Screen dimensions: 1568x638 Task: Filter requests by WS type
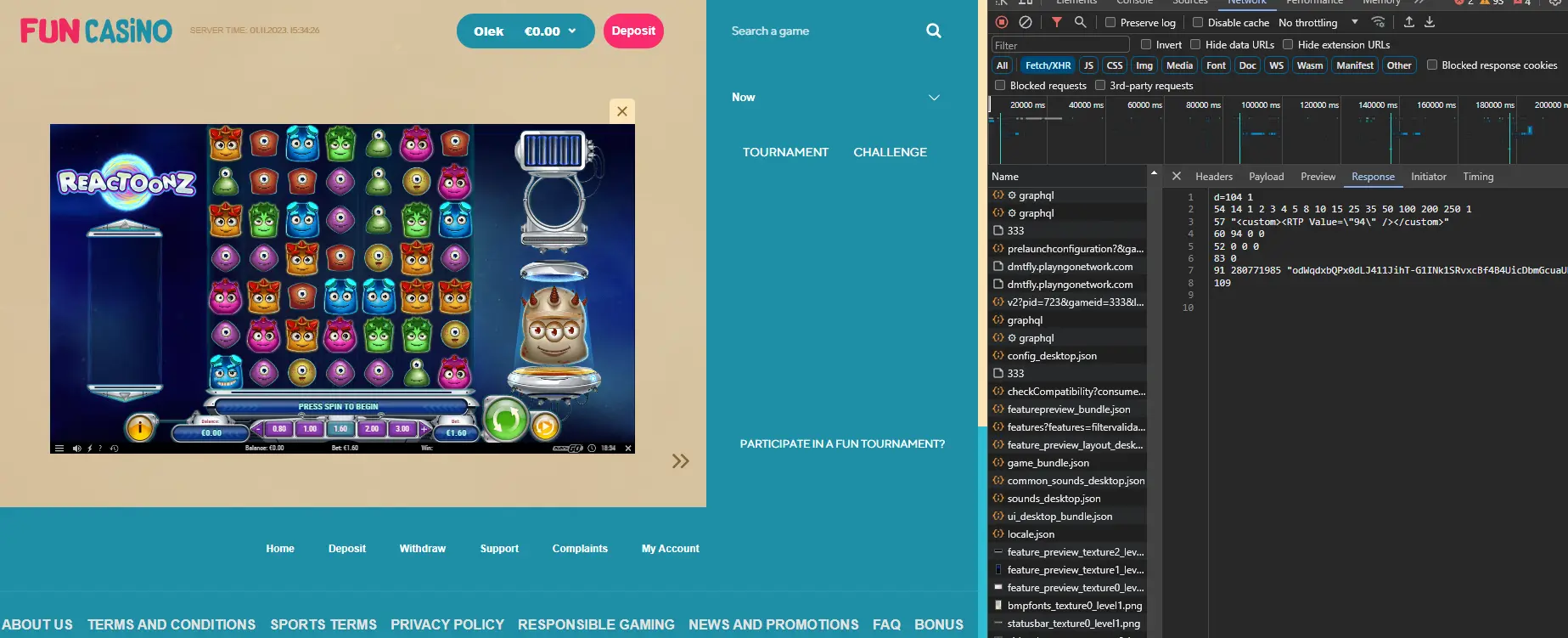1276,65
